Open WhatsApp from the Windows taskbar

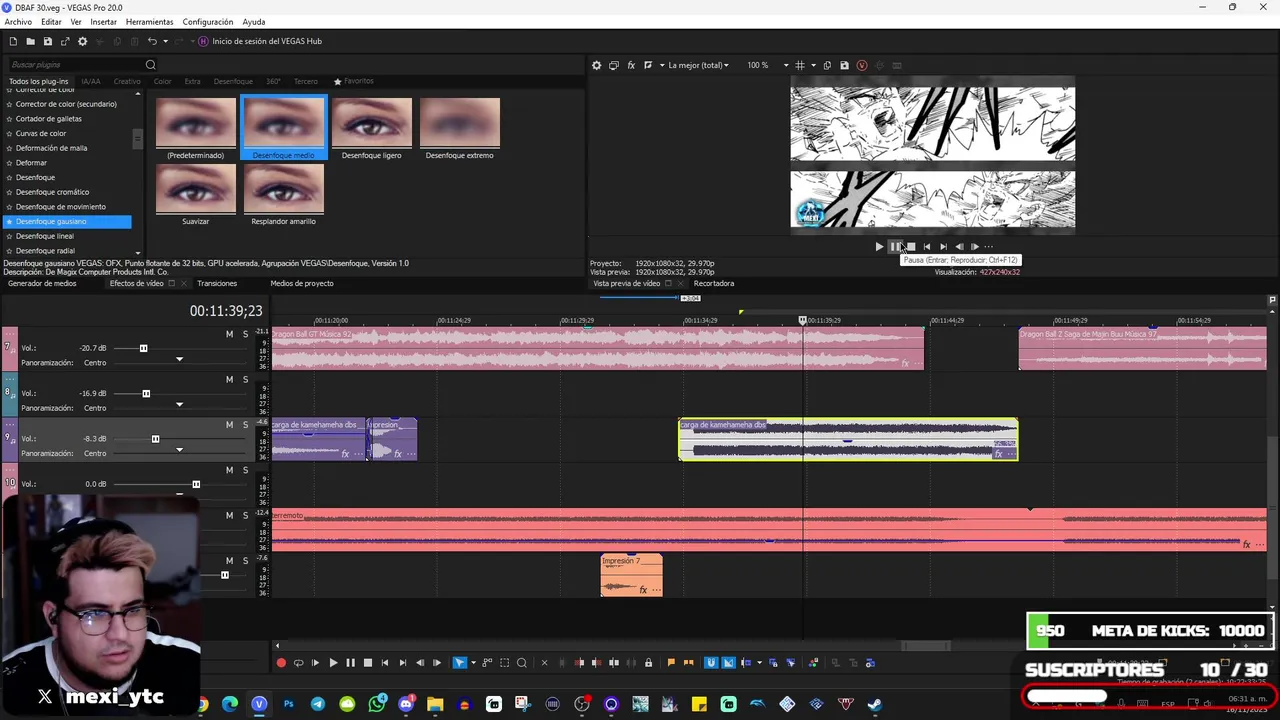[377, 705]
